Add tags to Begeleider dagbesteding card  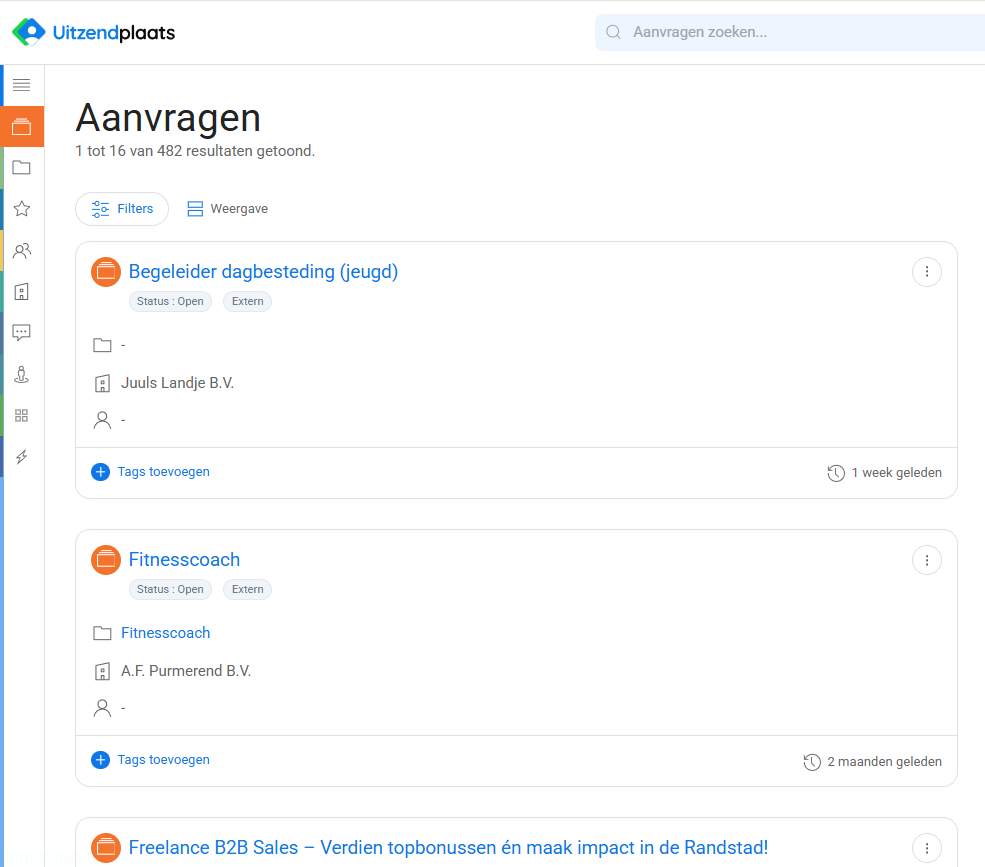(x=151, y=472)
